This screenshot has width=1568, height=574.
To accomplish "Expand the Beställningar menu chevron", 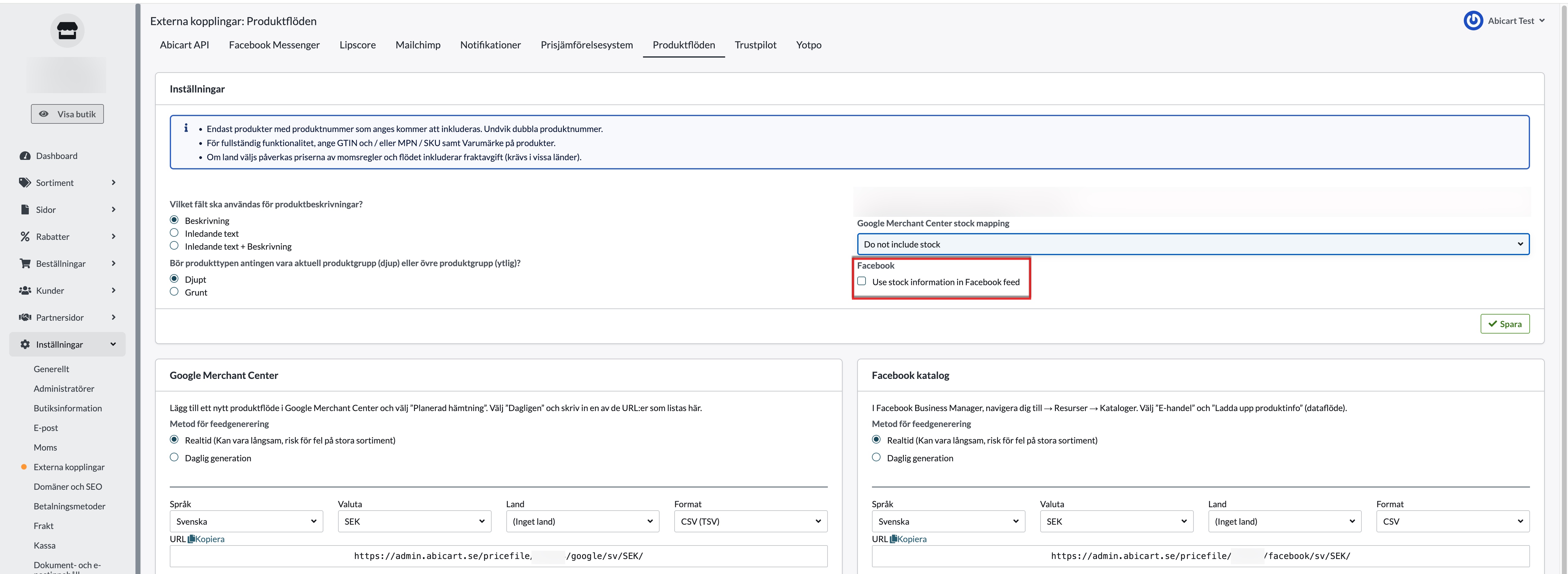I will pyautogui.click(x=113, y=263).
